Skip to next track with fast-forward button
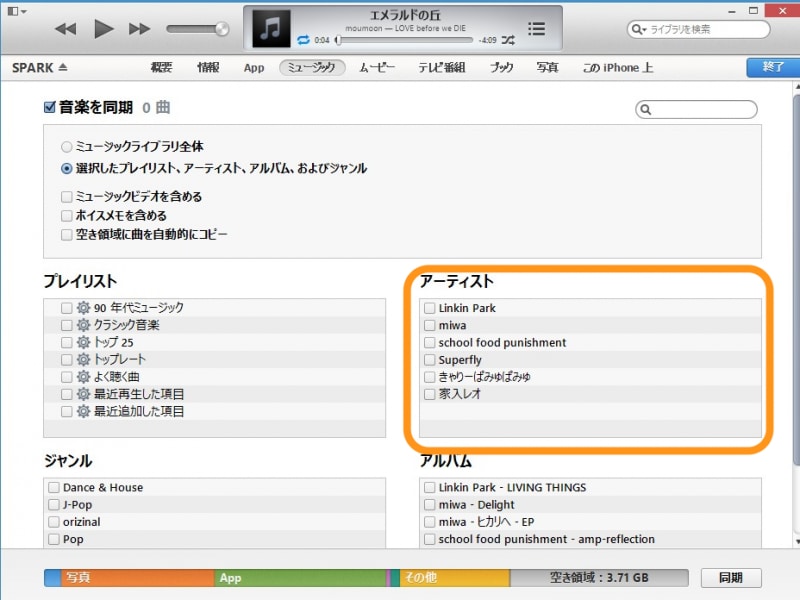The width and height of the screenshot is (800, 600). tap(139, 29)
